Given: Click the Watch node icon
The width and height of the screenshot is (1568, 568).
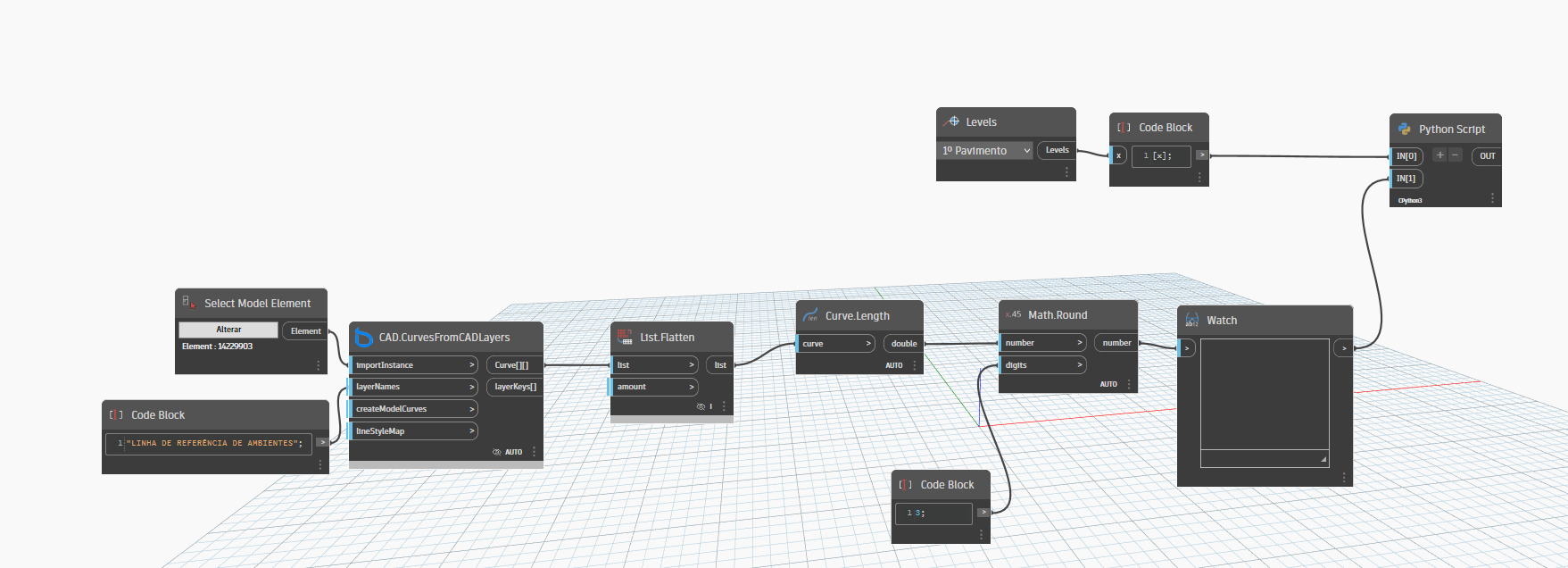Looking at the screenshot, I should coord(1191,320).
